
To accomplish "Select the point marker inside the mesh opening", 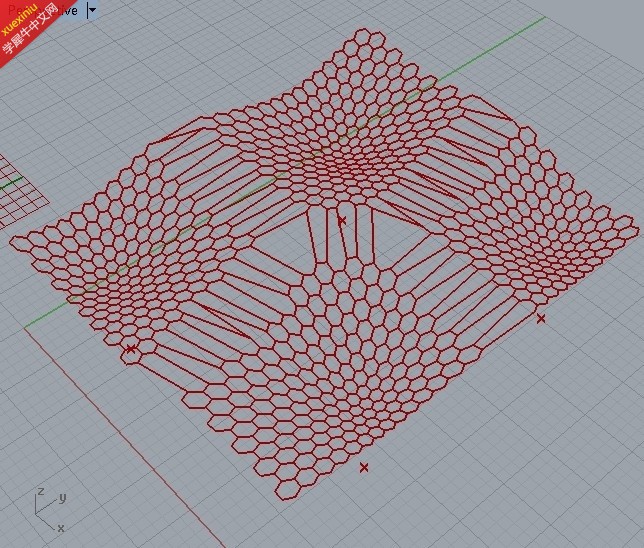I will coord(342,221).
